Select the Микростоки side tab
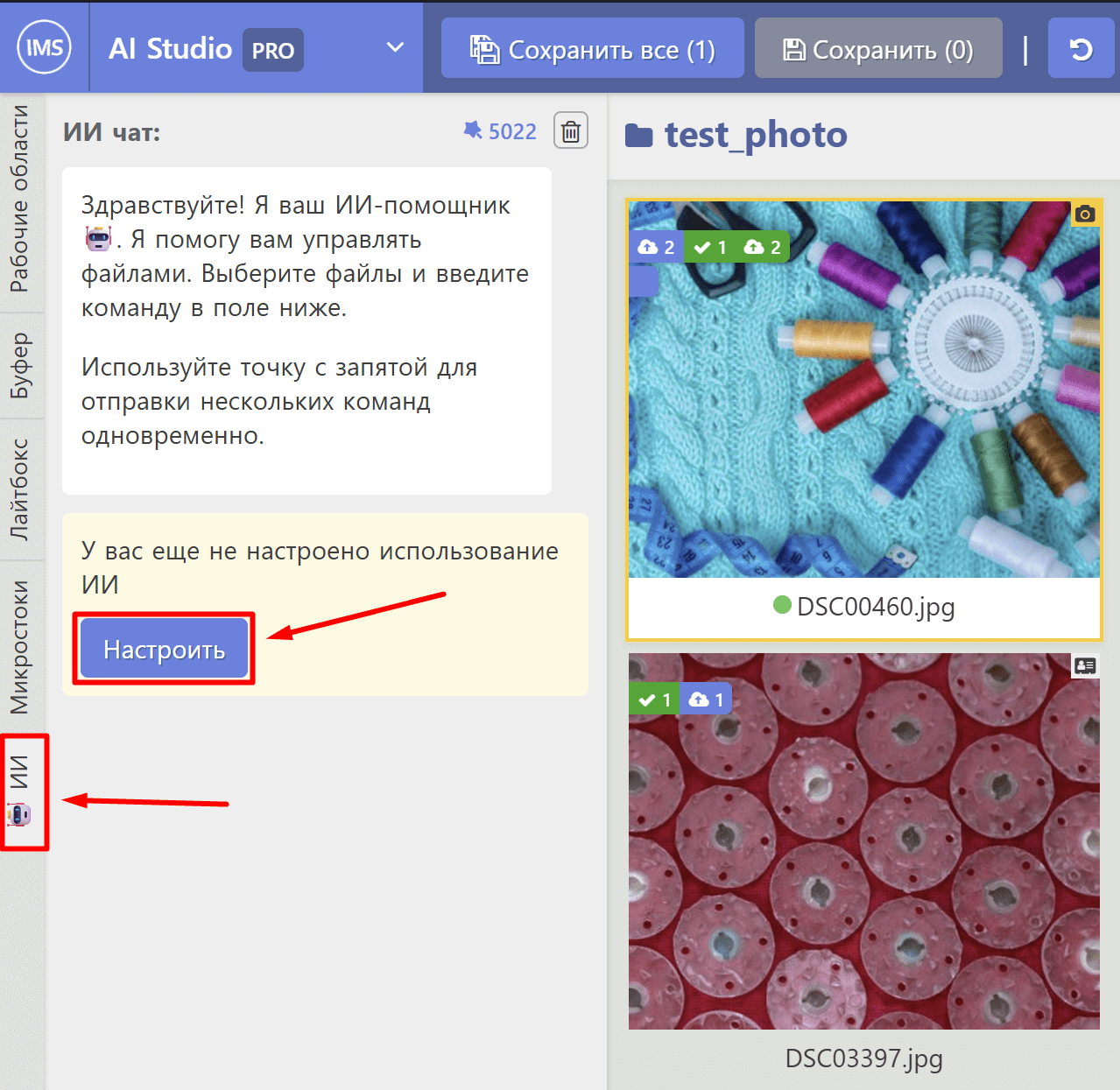1120x1090 pixels. [20, 647]
